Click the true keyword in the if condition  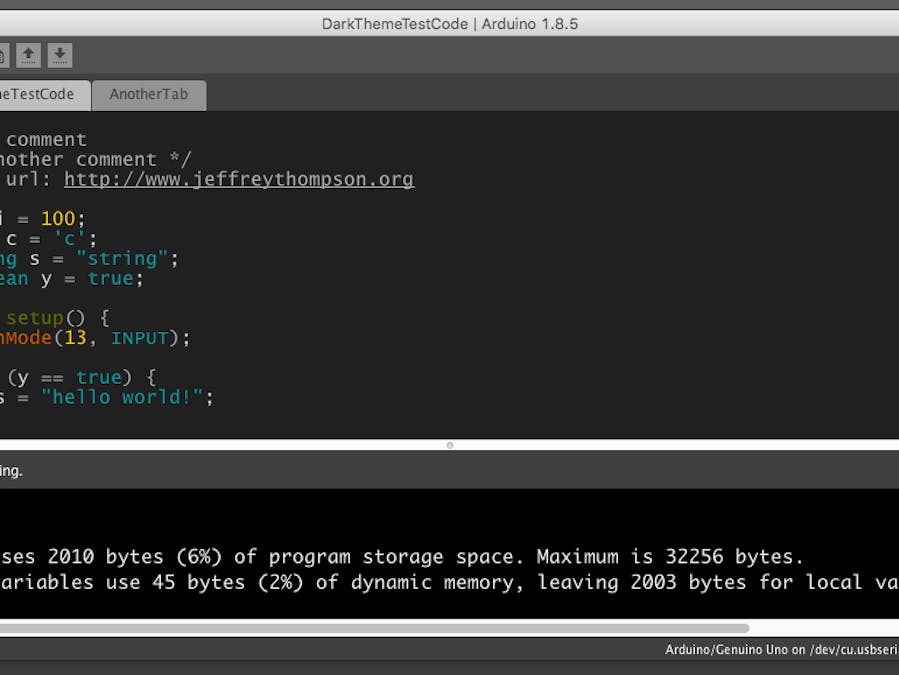[x=99, y=377]
